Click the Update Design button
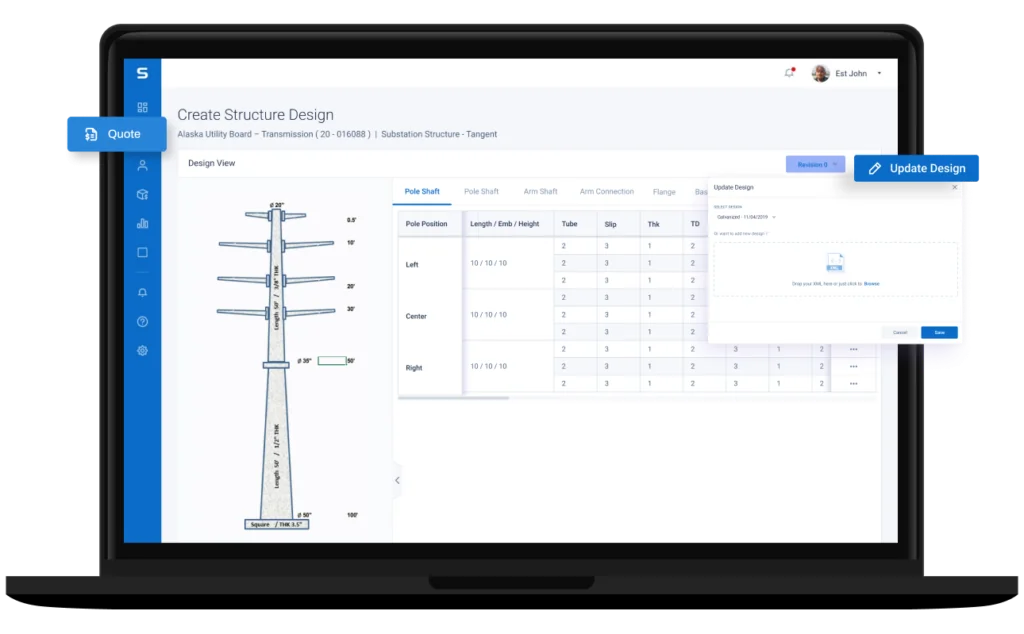1024x634 pixels. point(916,168)
